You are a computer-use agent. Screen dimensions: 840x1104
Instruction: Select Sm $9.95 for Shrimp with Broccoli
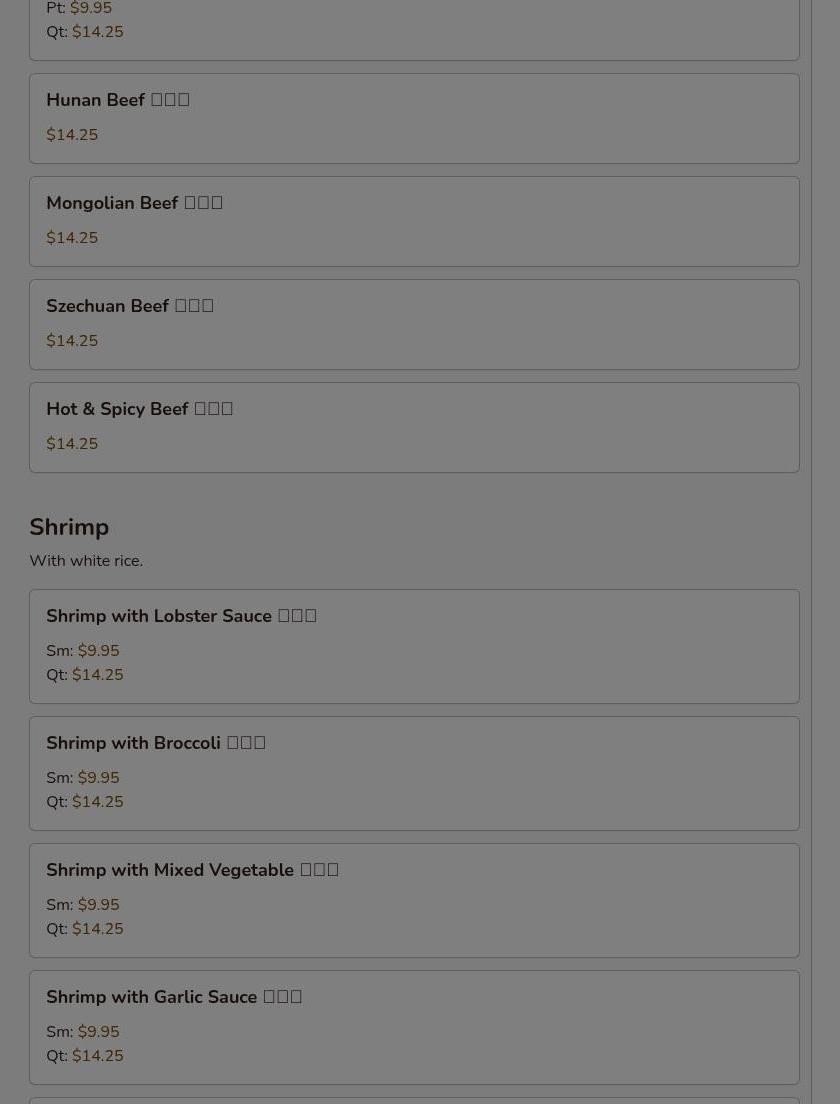83,777
